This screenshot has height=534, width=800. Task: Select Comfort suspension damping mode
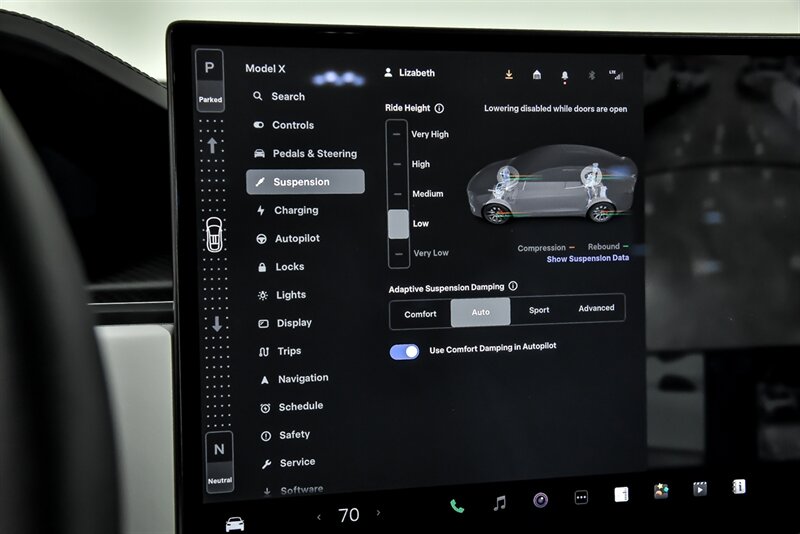pos(420,314)
